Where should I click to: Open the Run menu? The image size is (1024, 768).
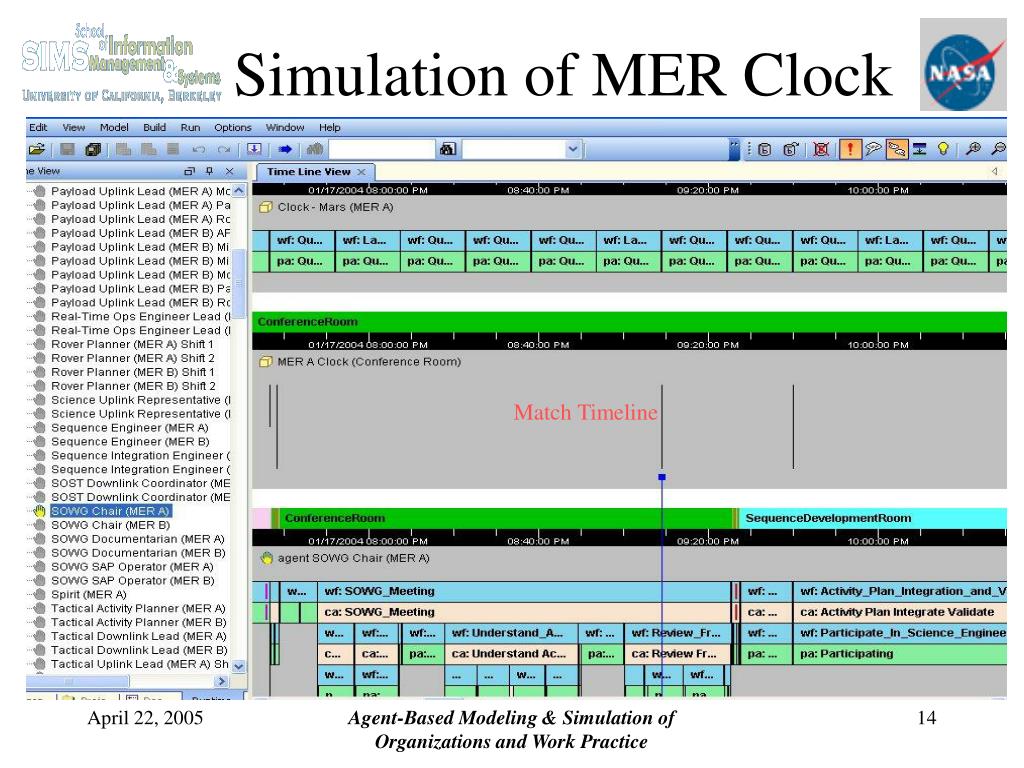tap(190, 127)
